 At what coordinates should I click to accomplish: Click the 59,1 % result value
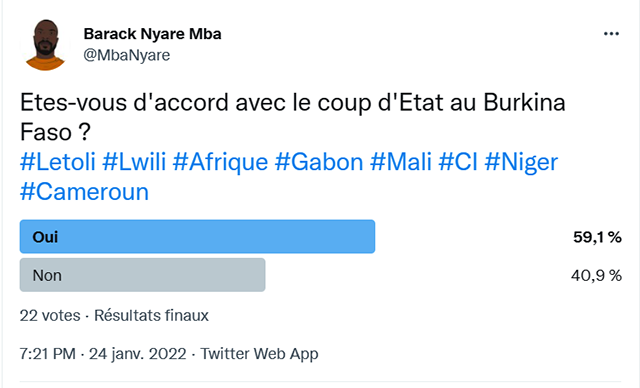coord(597,237)
